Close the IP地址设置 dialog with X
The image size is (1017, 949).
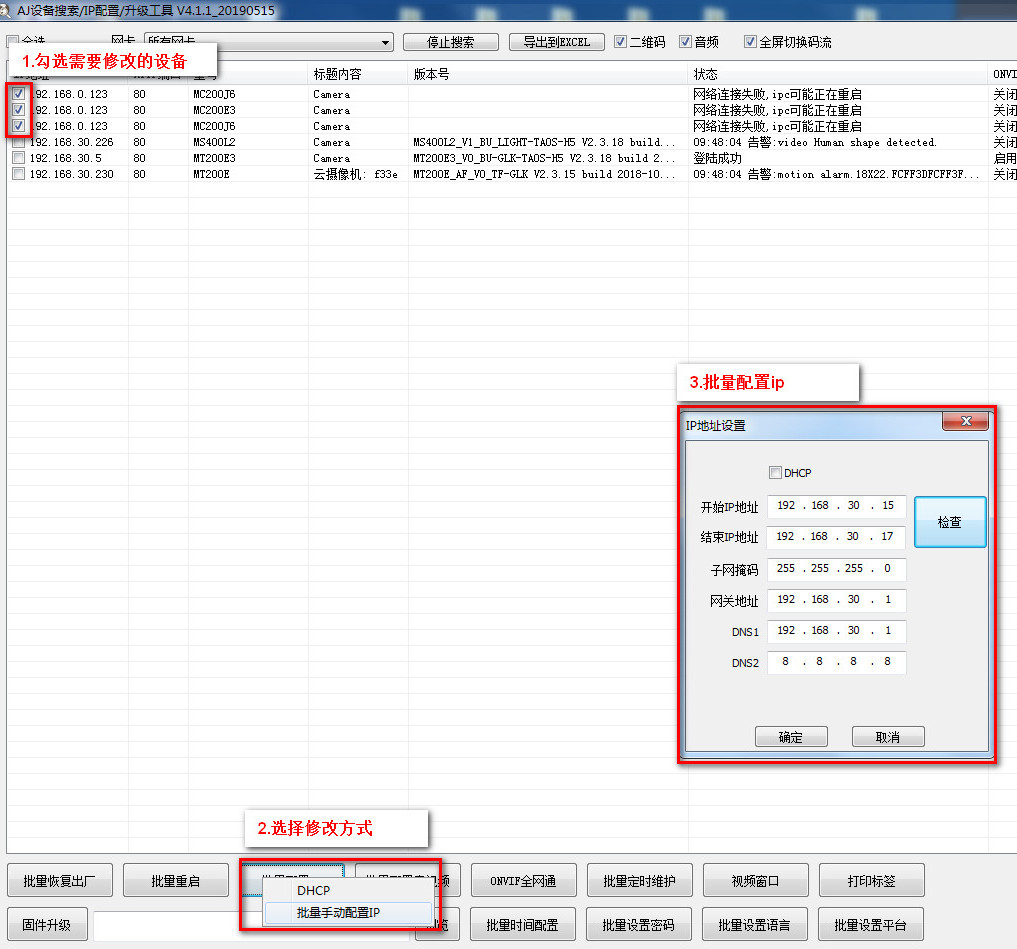pyautogui.click(x=965, y=422)
